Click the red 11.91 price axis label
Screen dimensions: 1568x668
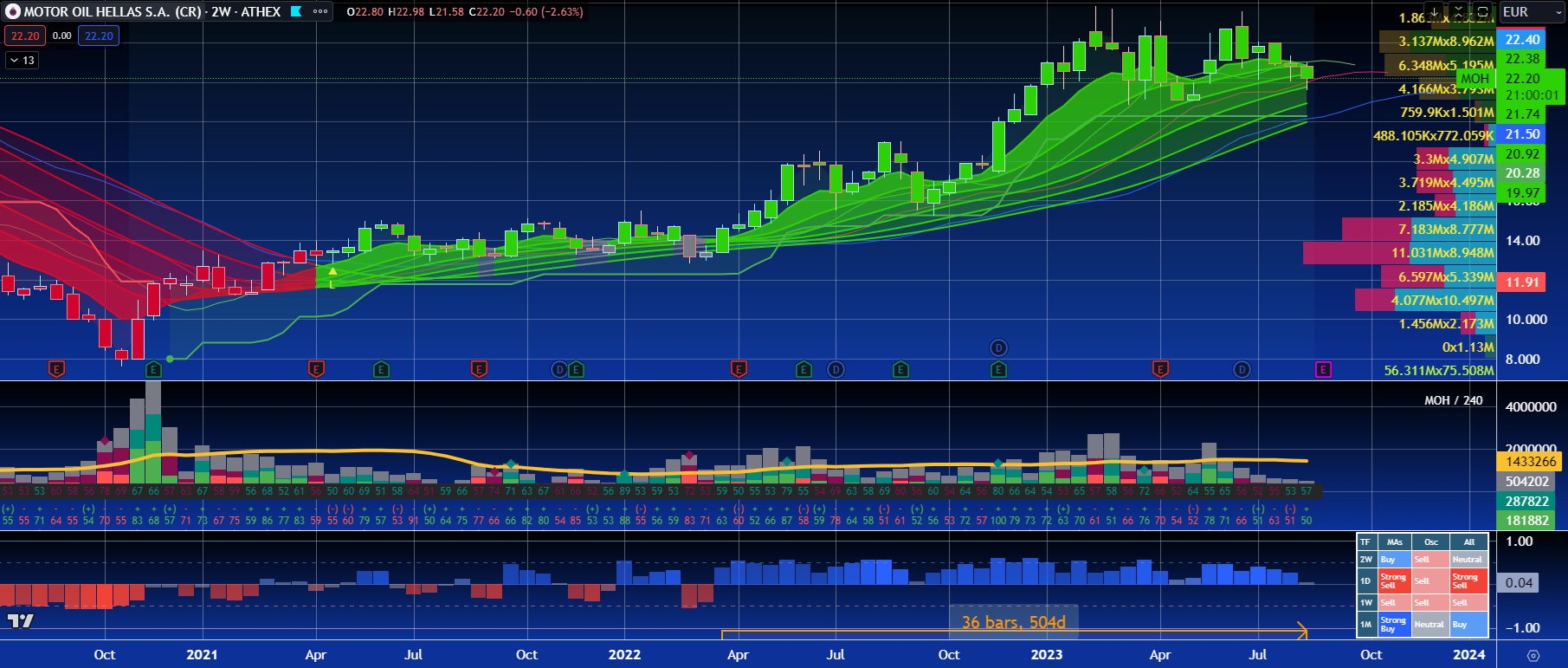pos(1522,282)
